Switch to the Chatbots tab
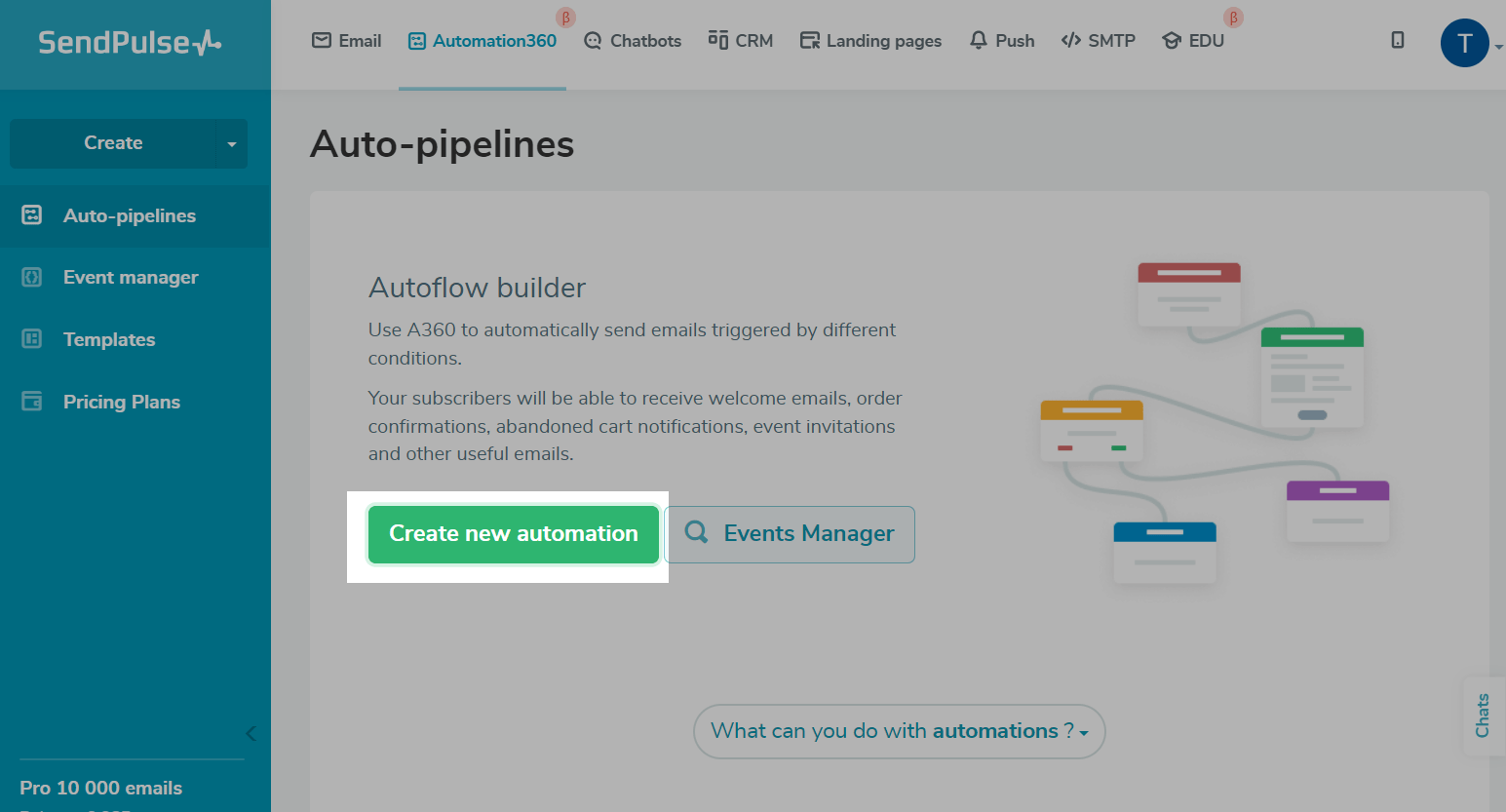Image resolution: width=1506 pixels, height=812 pixels. (x=633, y=41)
